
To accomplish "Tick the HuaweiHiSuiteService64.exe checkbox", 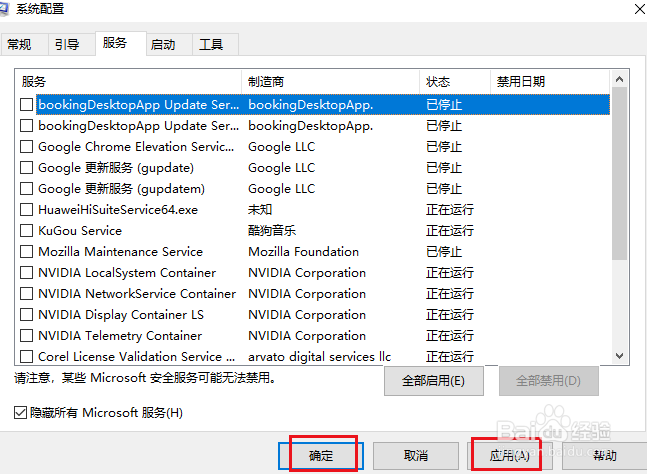I will (x=26, y=210).
